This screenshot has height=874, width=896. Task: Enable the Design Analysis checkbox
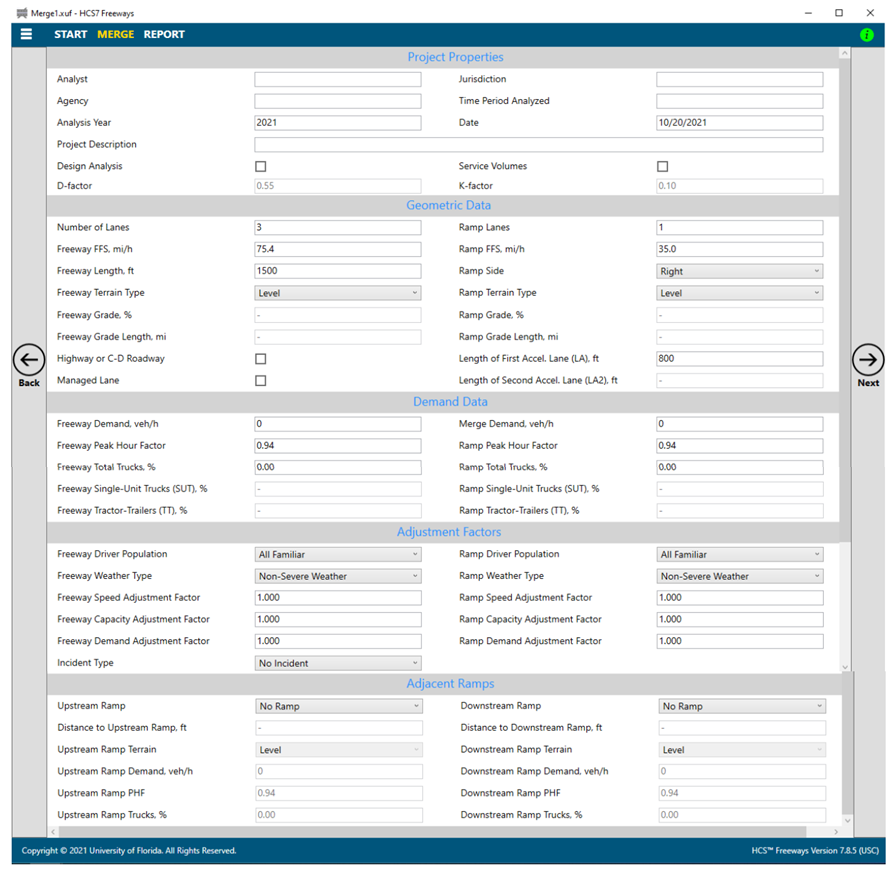(261, 166)
